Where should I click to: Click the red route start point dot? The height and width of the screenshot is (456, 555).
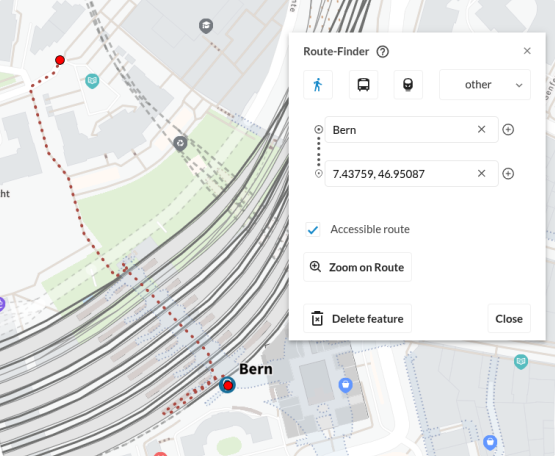click(x=60, y=60)
